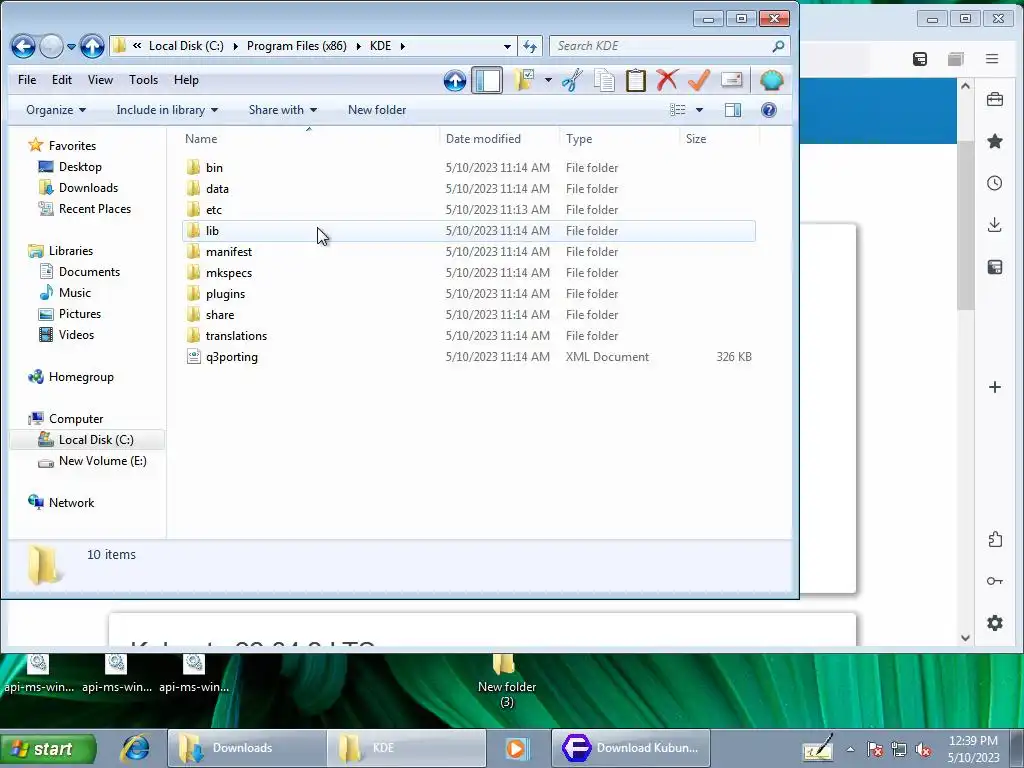Click the Start button on taskbar

click(x=48, y=748)
